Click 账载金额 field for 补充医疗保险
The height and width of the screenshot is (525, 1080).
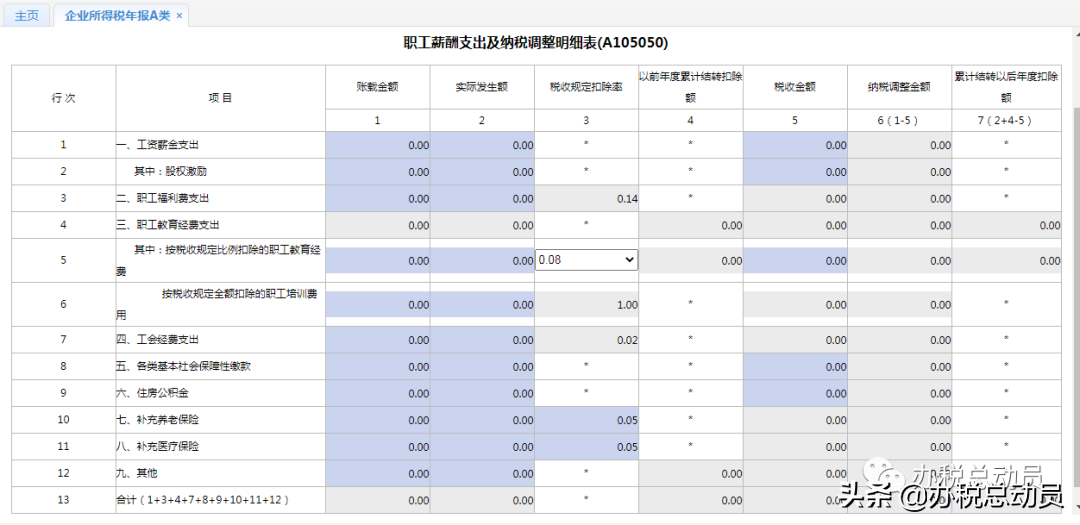click(x=378, y=446)
